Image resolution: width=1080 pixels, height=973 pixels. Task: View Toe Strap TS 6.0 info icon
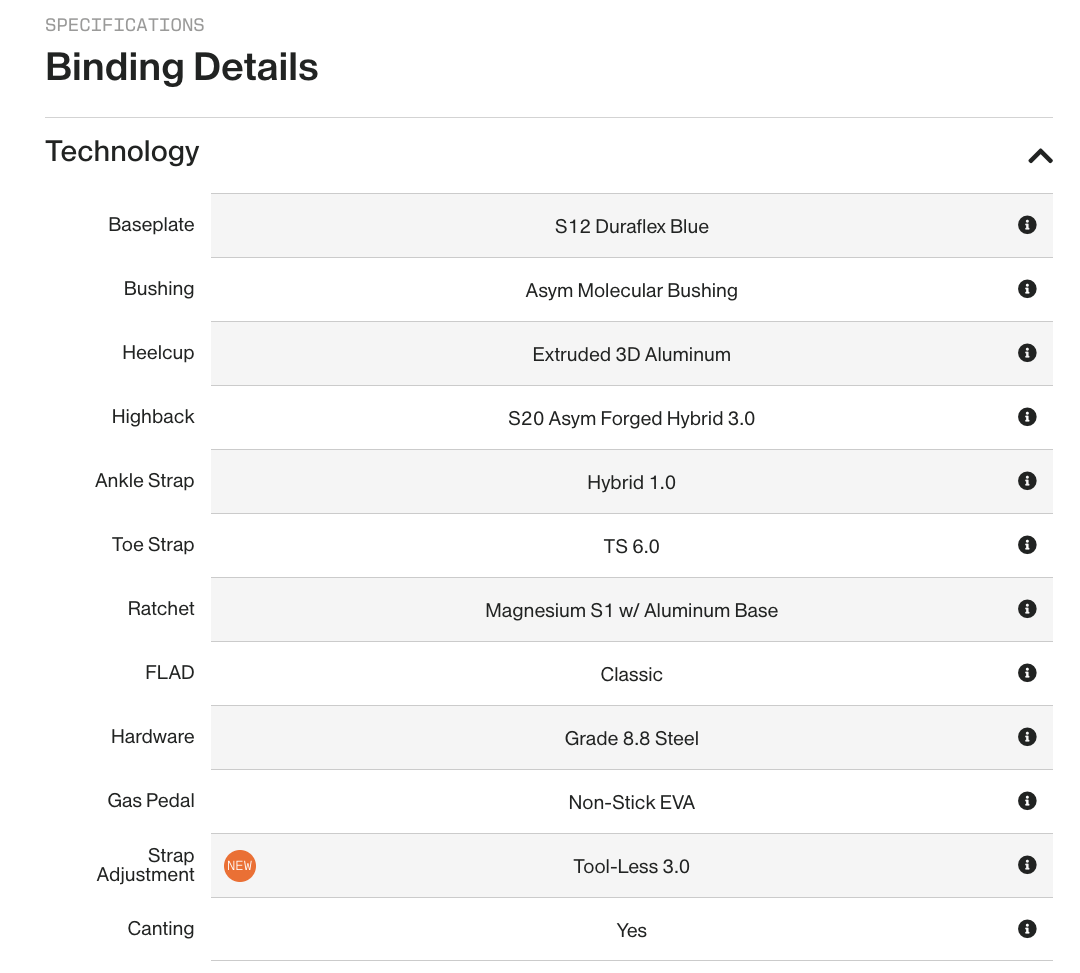1026,545
